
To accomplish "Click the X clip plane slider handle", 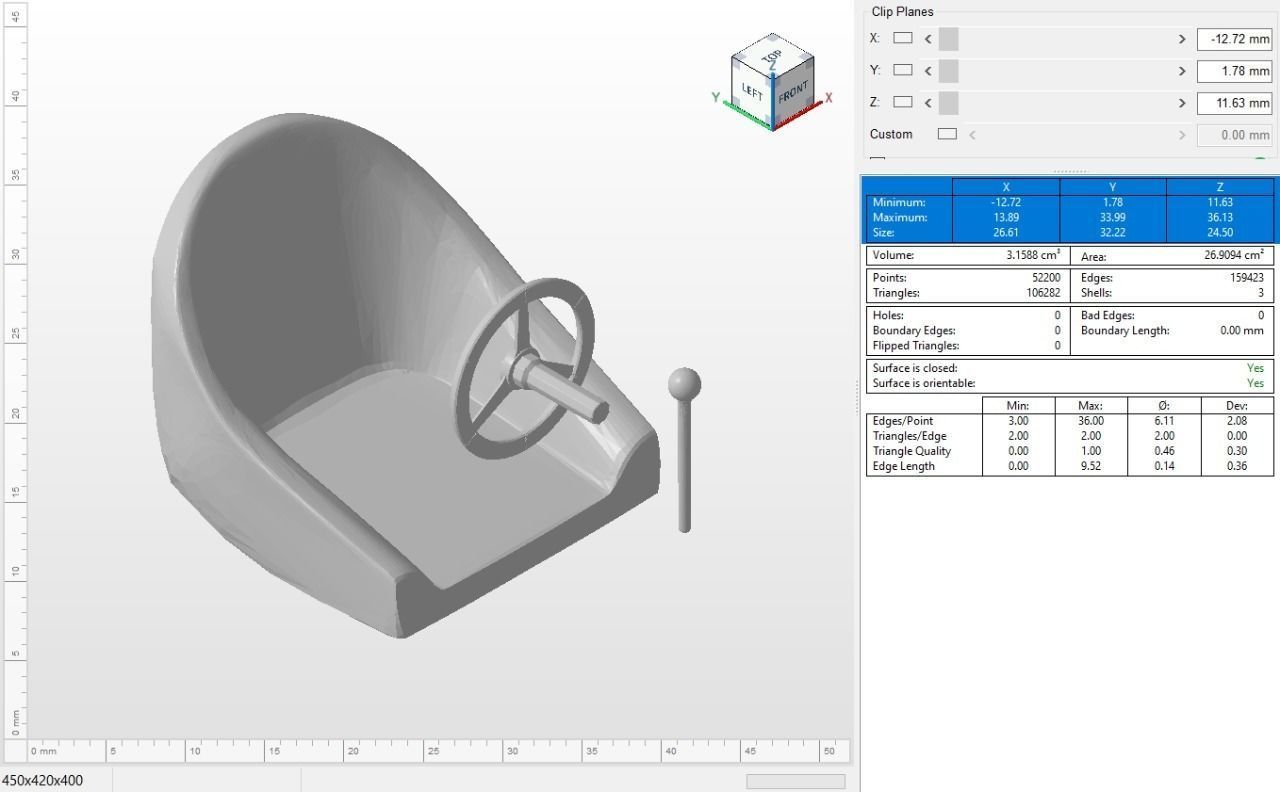I will coord(949,39).
